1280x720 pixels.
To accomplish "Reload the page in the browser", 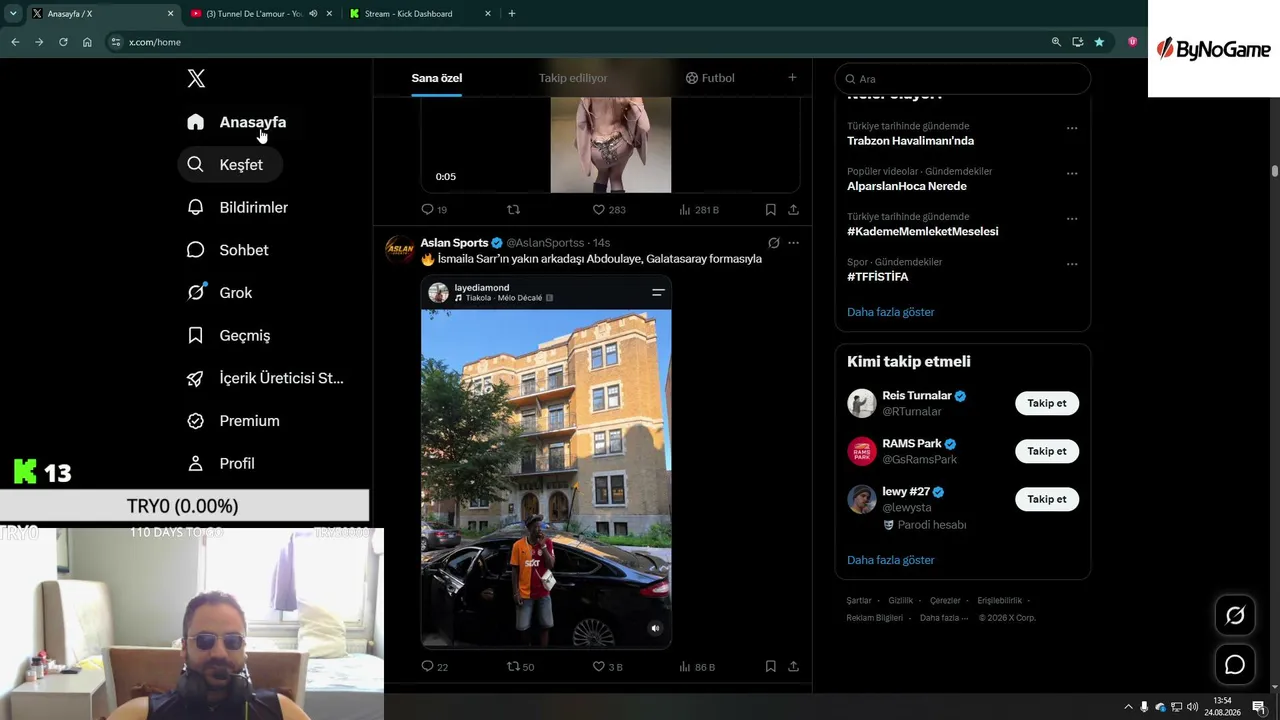I will pos(63,42).
